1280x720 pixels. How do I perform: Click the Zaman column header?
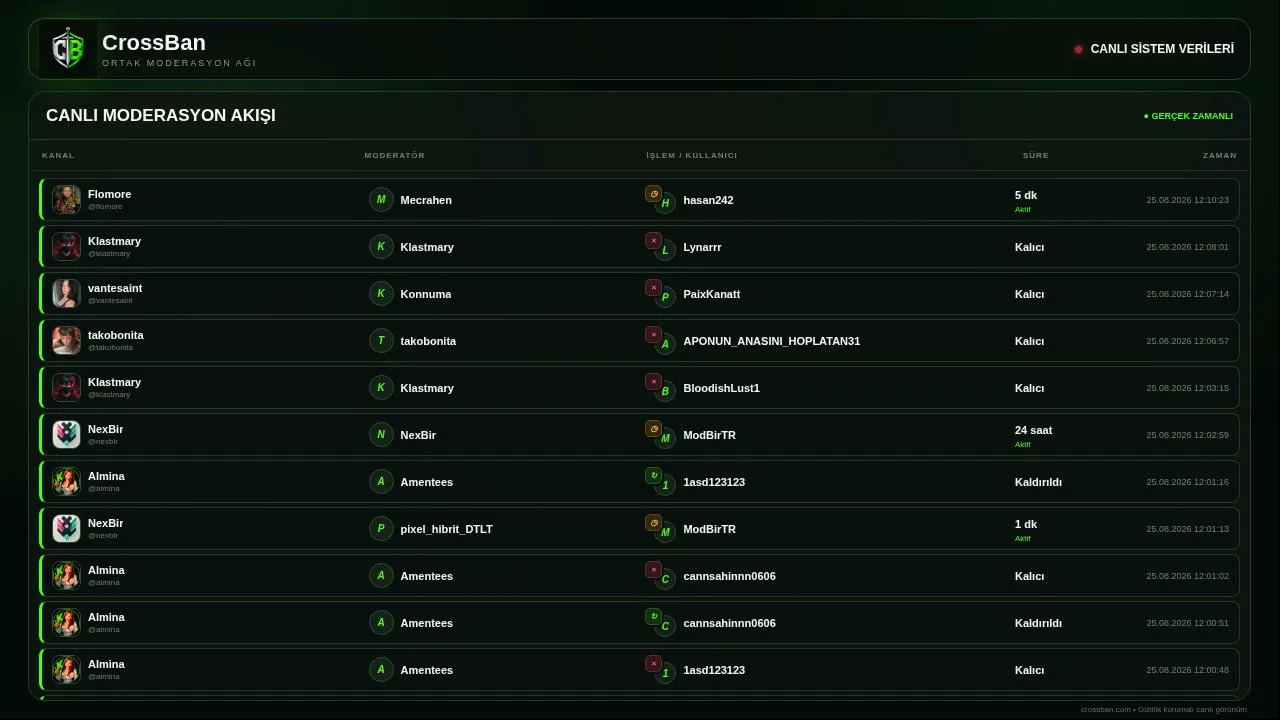click(x=1219, y=155)
